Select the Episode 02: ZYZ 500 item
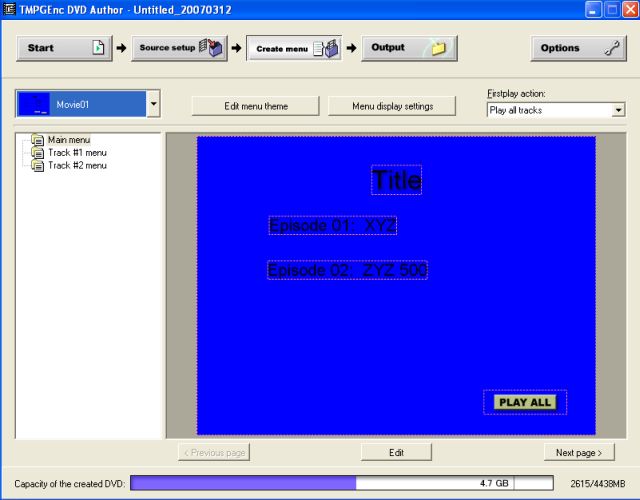 click(347, 270)
